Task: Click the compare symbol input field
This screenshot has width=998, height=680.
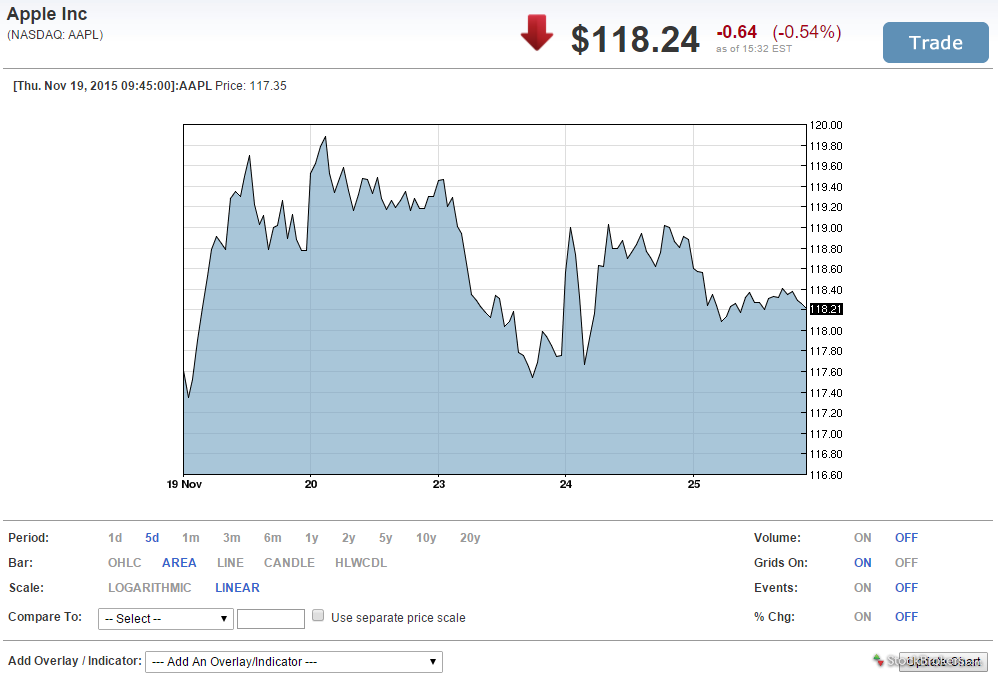Action: tap(271, 619)
